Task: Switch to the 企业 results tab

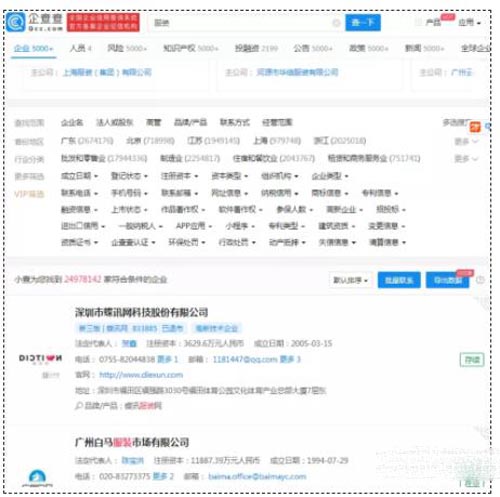Action: pyautogui.click(x=33, y=48)
